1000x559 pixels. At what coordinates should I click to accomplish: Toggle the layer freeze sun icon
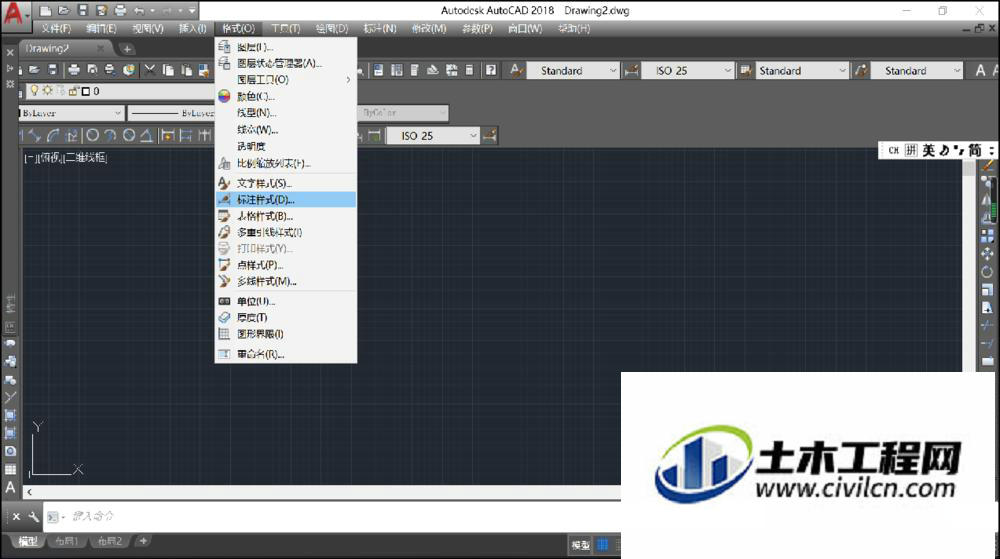point(47,91)
